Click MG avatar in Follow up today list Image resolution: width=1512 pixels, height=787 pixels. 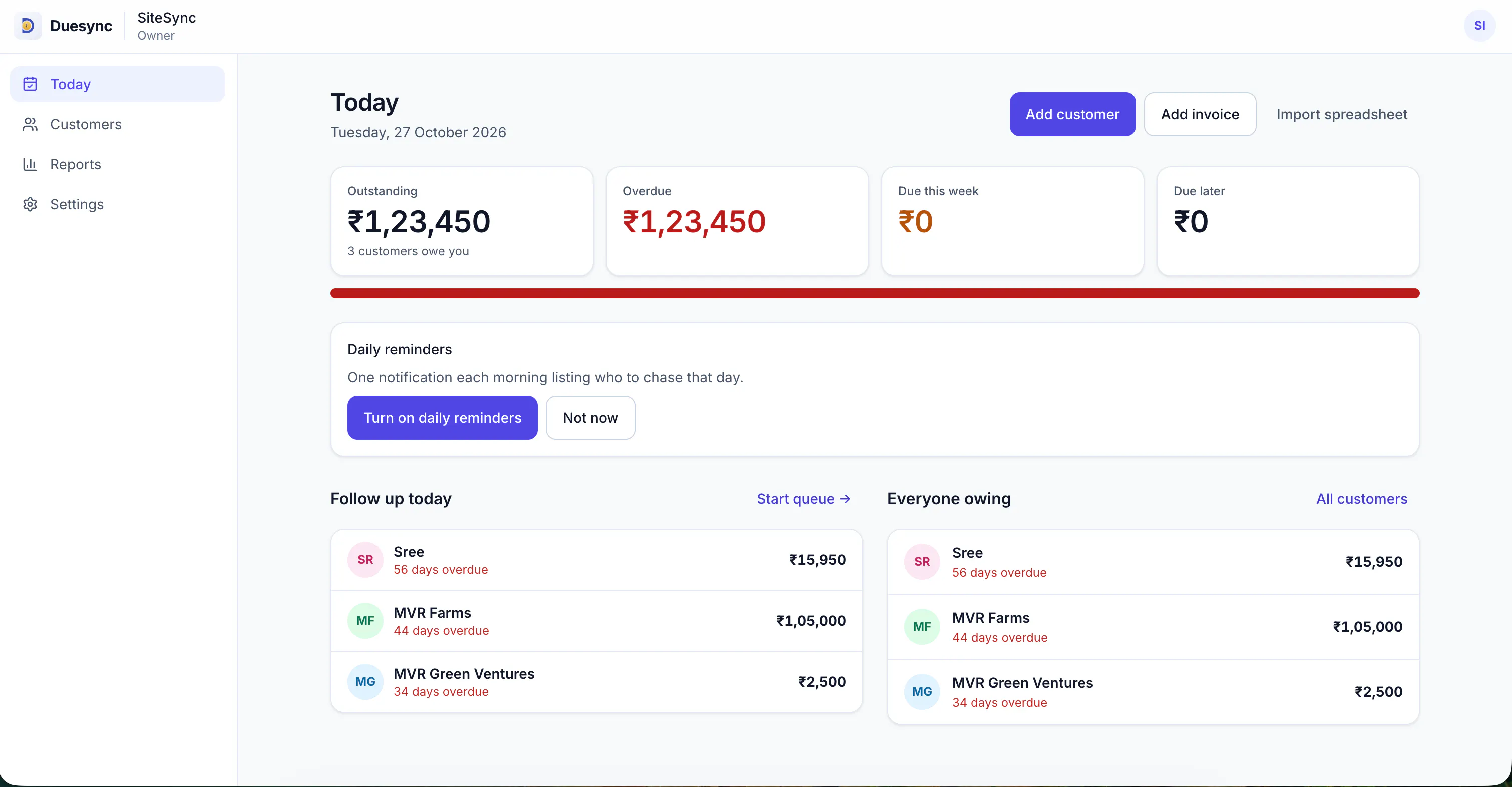(365, 682)
